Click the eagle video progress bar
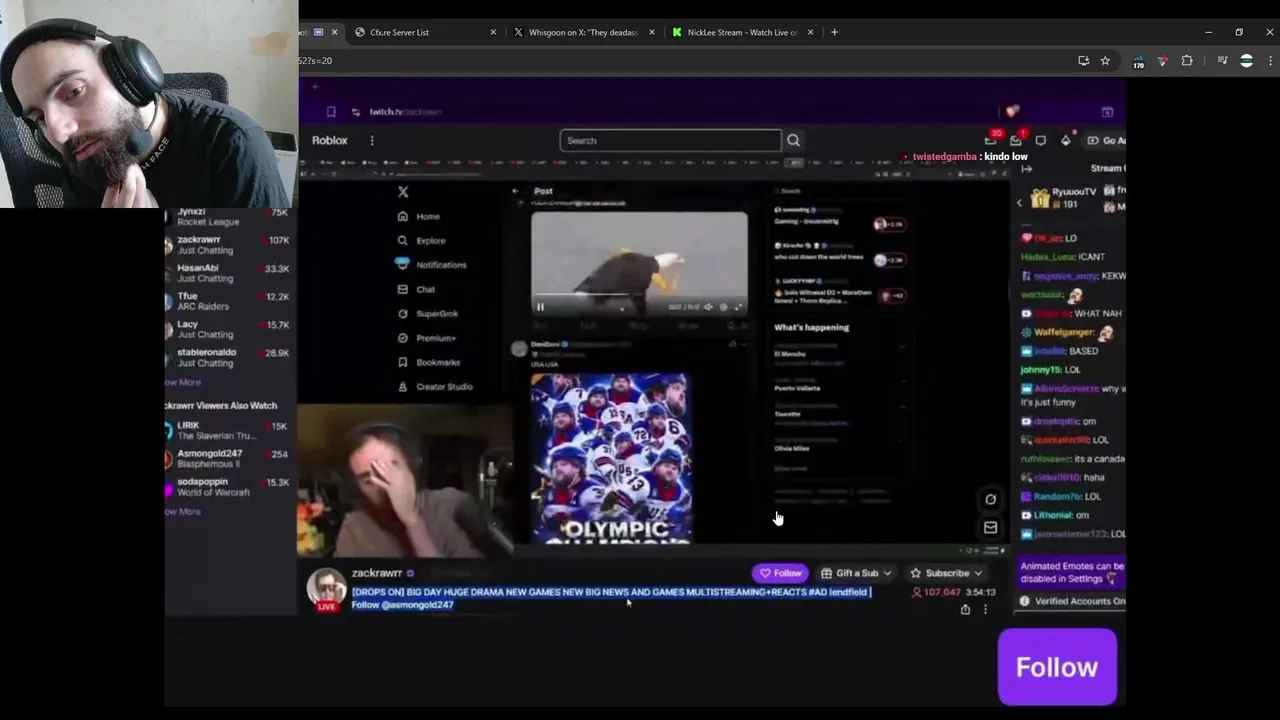The height and width of the screenshot is (720, 1280). (638, 296)
